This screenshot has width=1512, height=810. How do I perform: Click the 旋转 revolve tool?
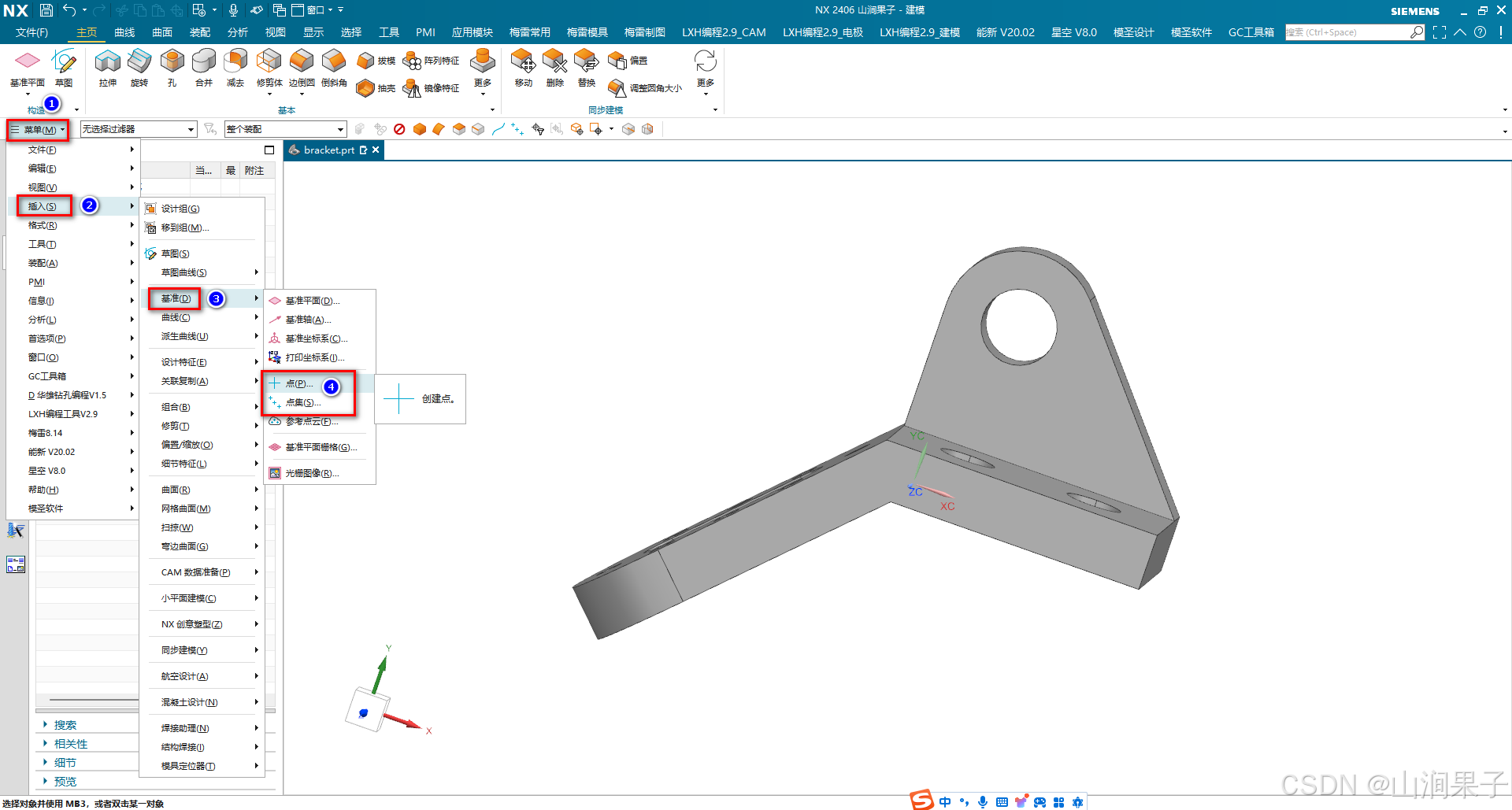139,67
